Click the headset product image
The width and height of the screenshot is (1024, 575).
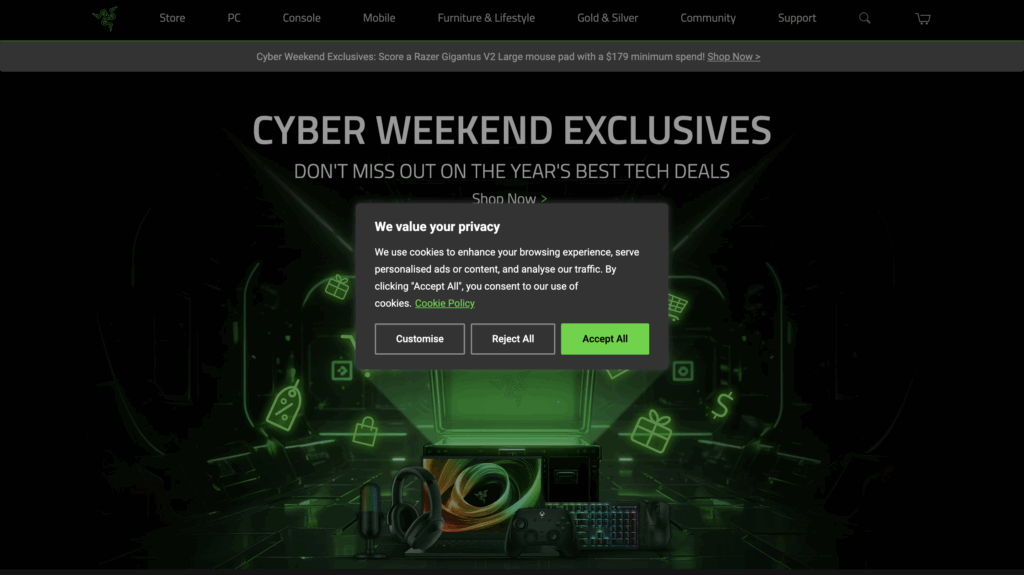coord(415,508)
